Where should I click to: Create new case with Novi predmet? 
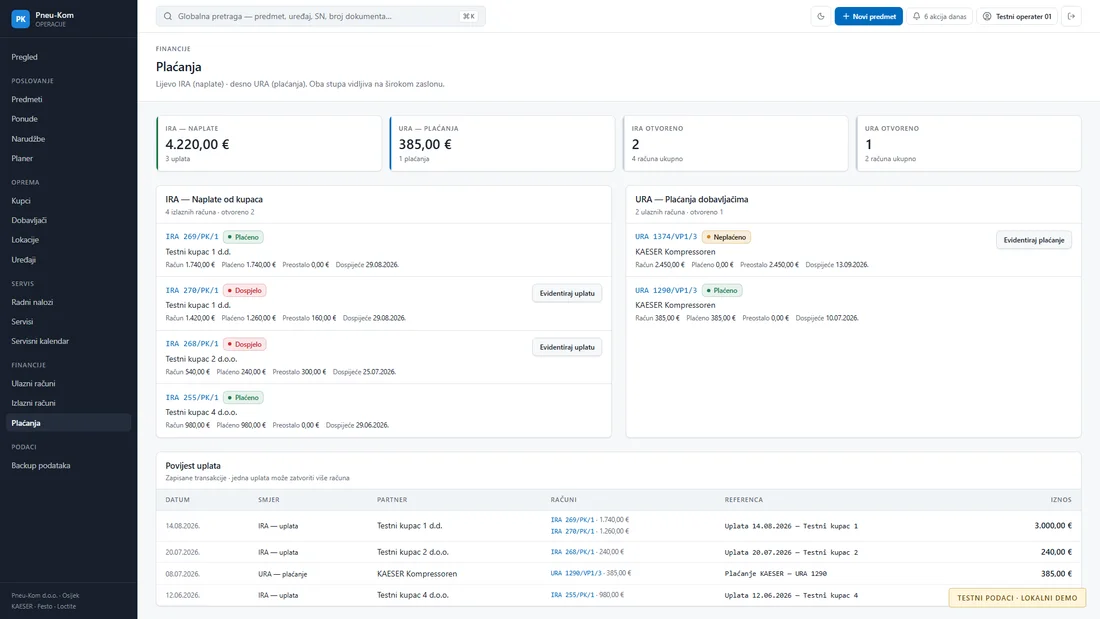point(868,16)
